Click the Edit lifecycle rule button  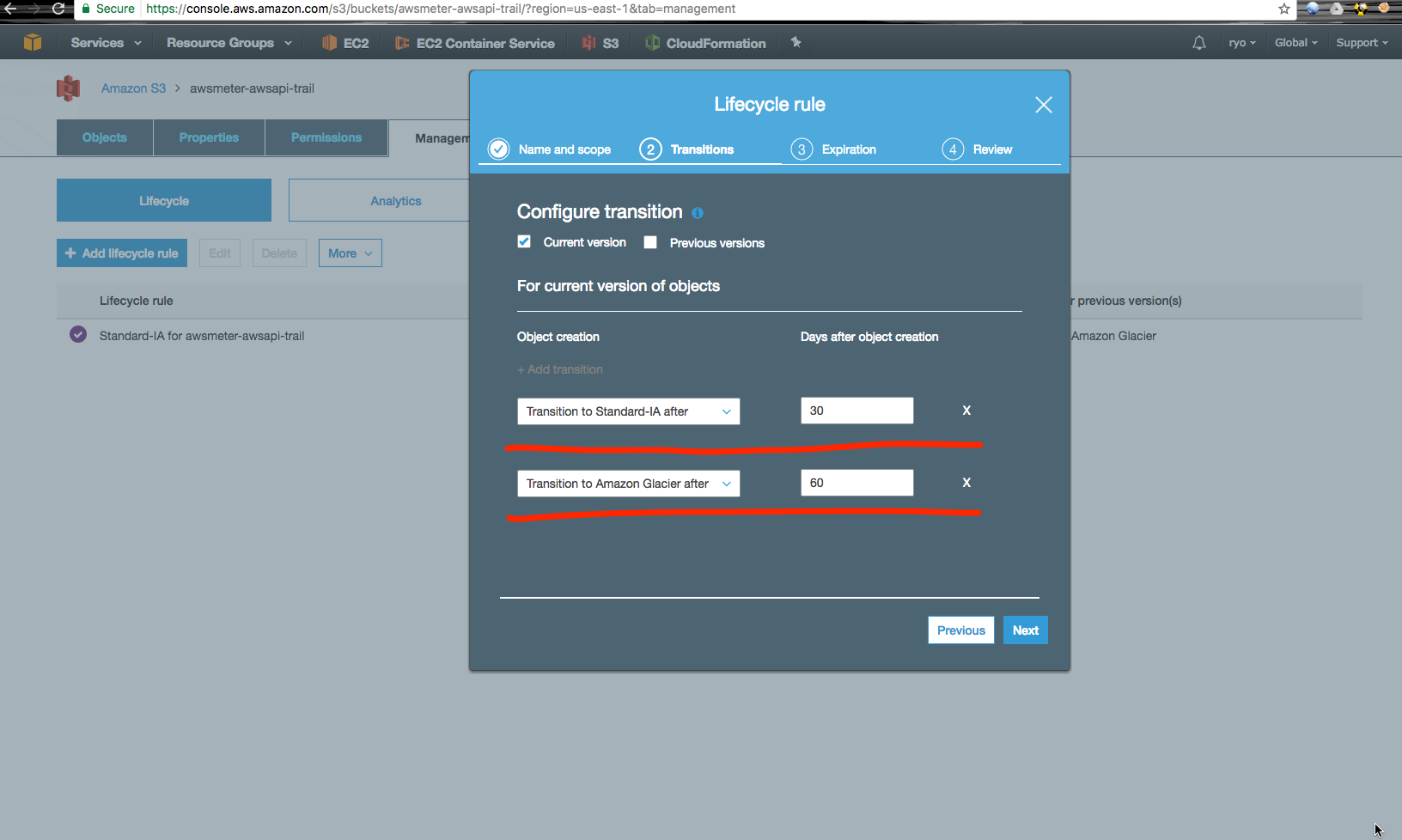click(x=220, y=253)
